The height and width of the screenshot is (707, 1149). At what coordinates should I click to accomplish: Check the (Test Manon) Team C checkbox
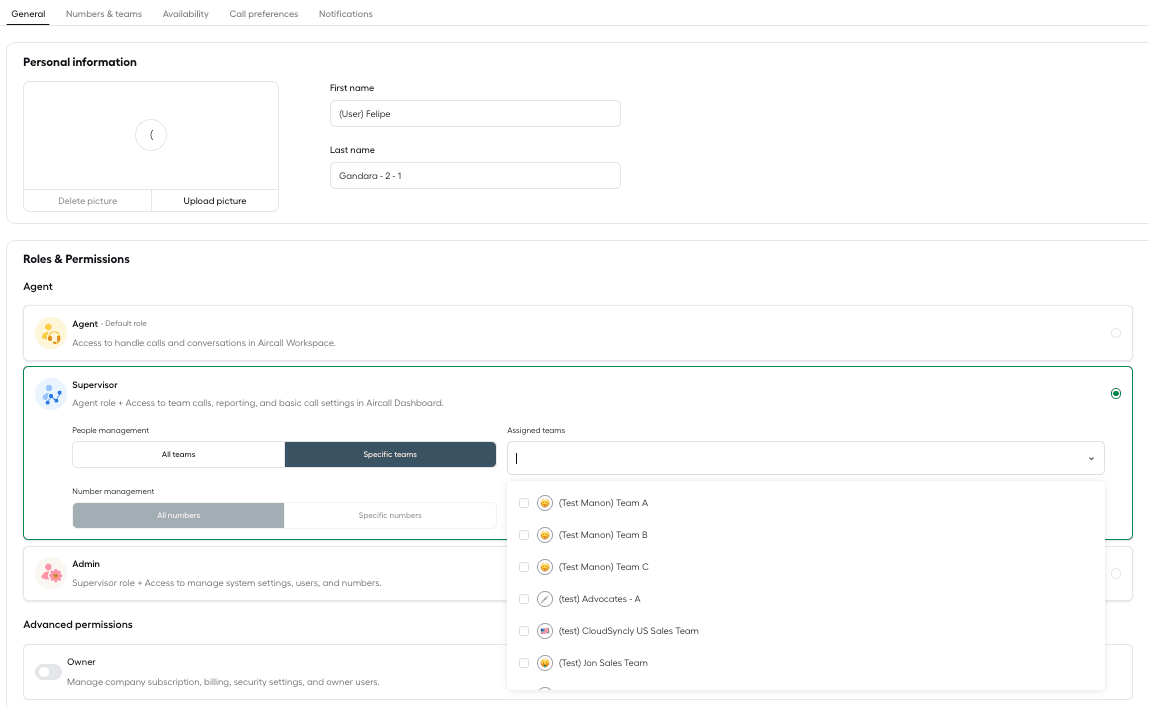point(524,567)
